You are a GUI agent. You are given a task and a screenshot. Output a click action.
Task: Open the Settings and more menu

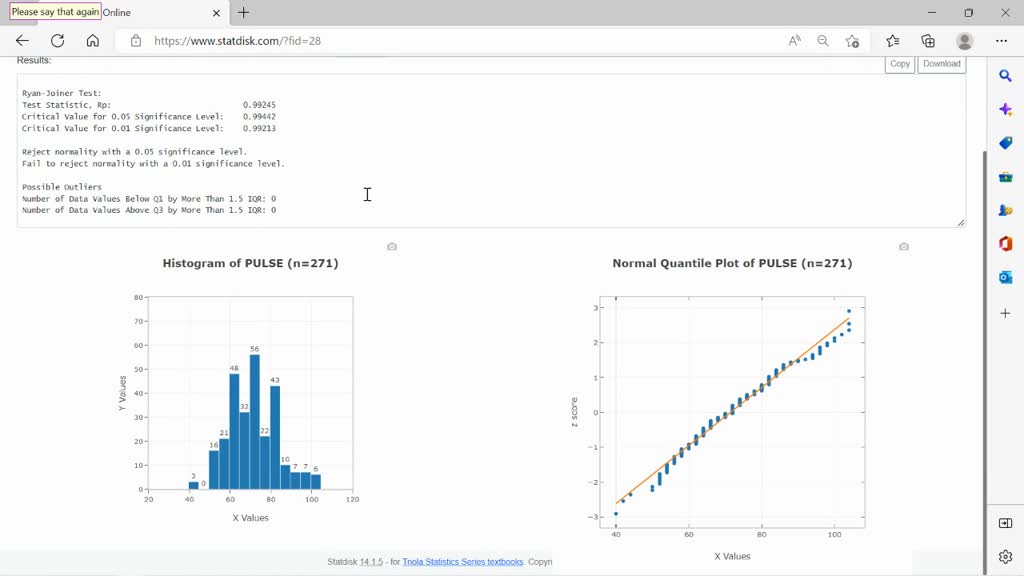pyautogui.click(x=1000, y=41)
